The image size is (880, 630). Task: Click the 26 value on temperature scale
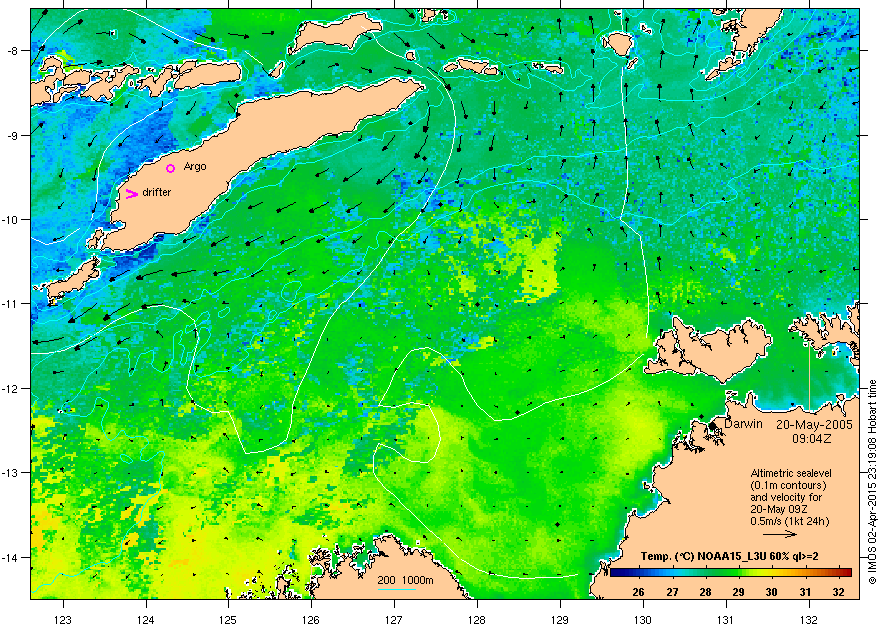pos(638,592)
